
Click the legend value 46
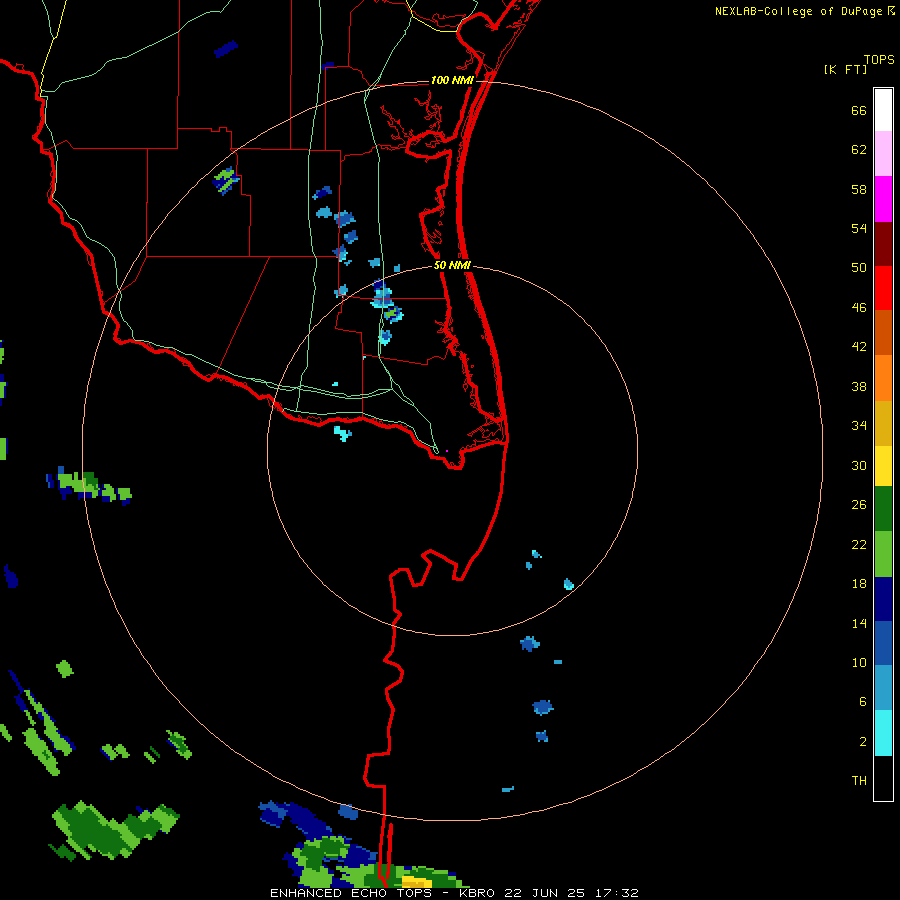click(859, 308)
